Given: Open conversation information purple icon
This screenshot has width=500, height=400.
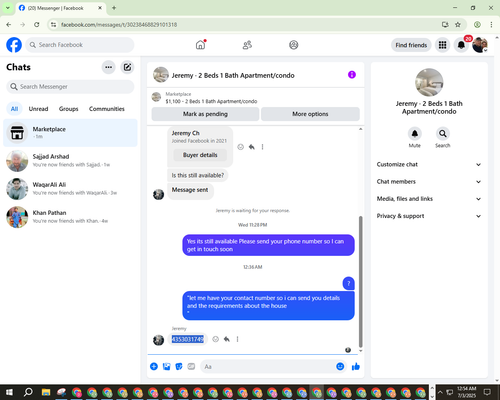Looking at the screenshot, I should (352, 75).
